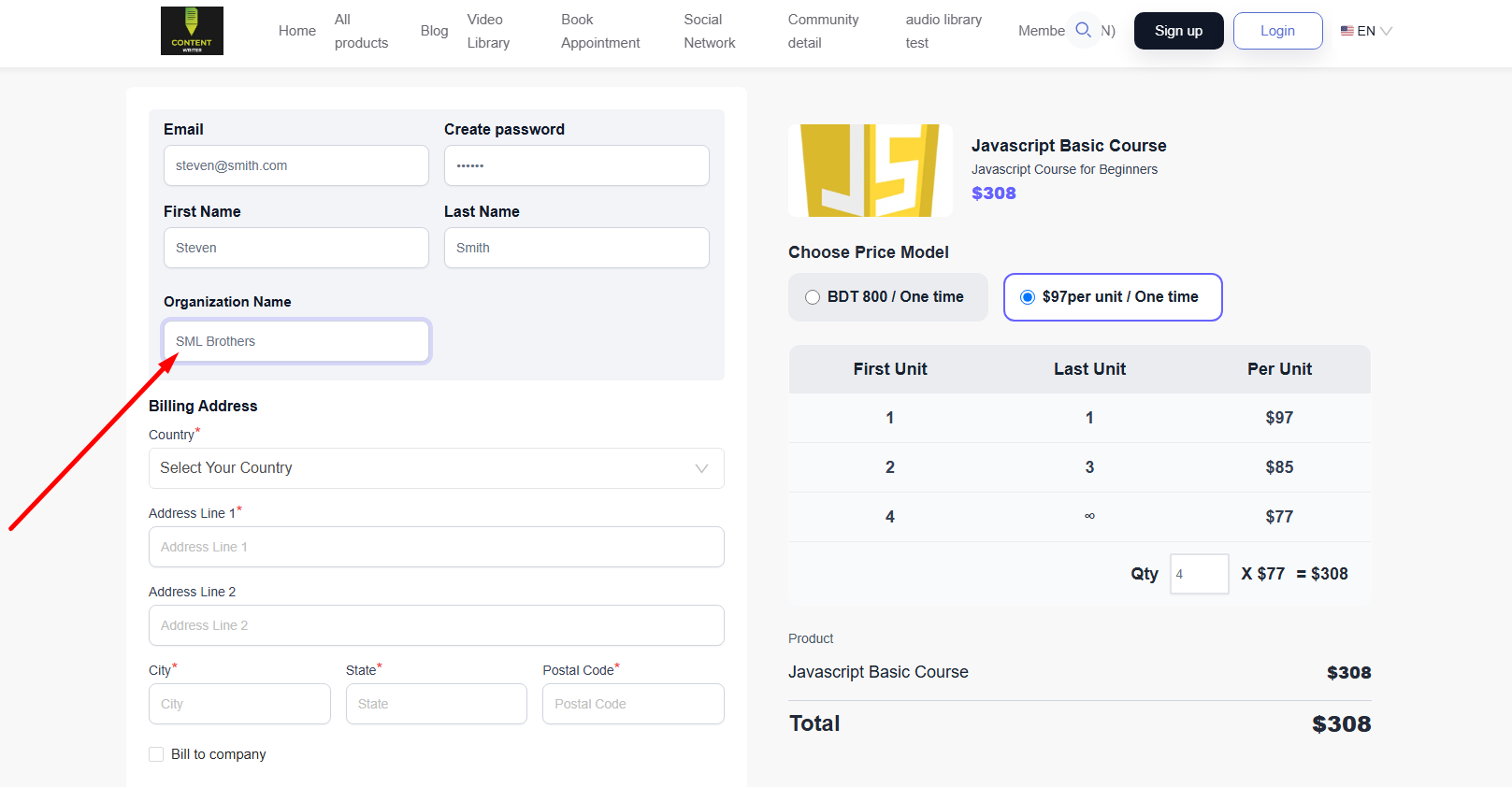Click the City input field
This screenshot has height=787, width=1512.
pos(239,704)
